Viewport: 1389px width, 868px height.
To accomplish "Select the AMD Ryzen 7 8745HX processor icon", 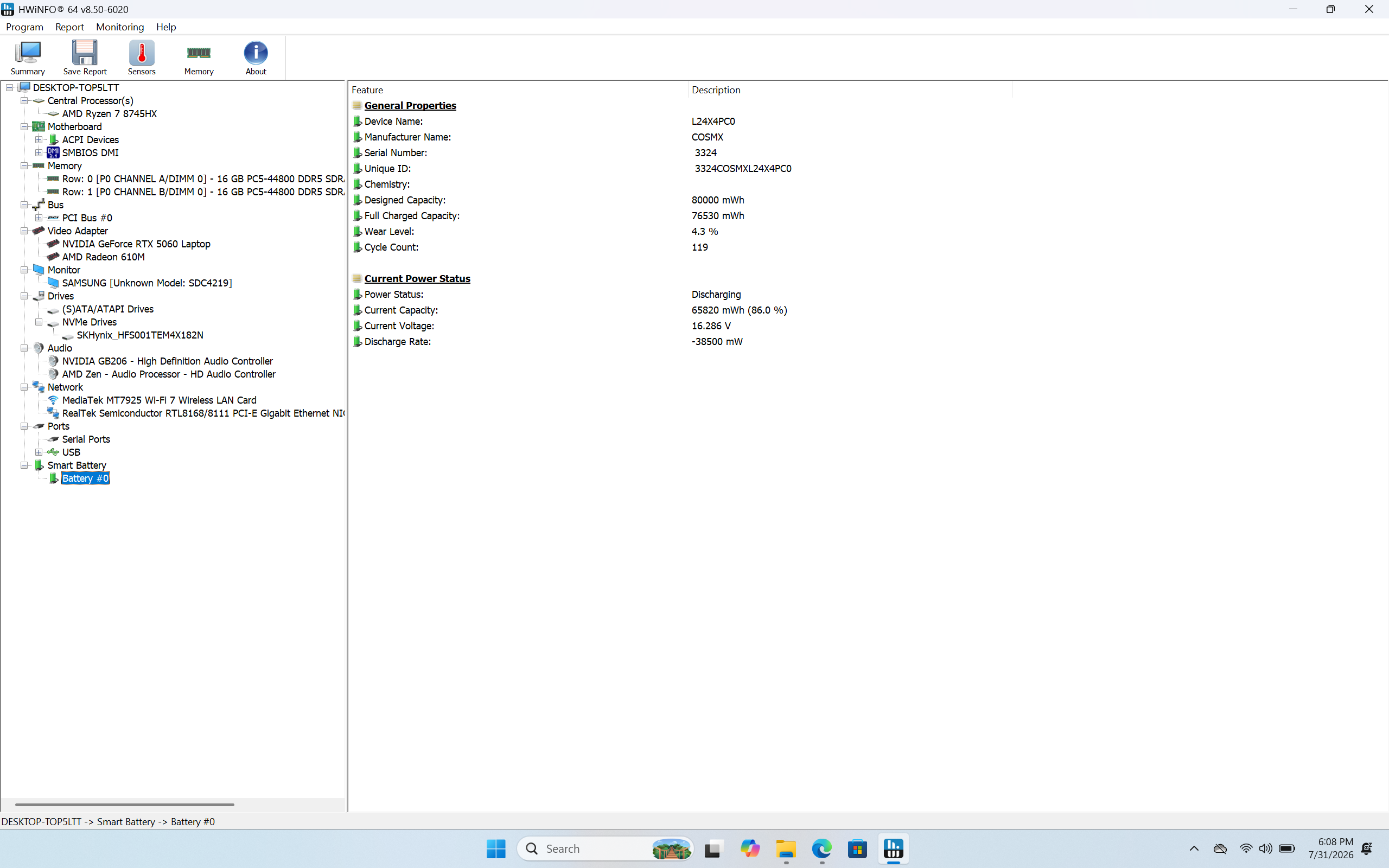I will (53, 114).
